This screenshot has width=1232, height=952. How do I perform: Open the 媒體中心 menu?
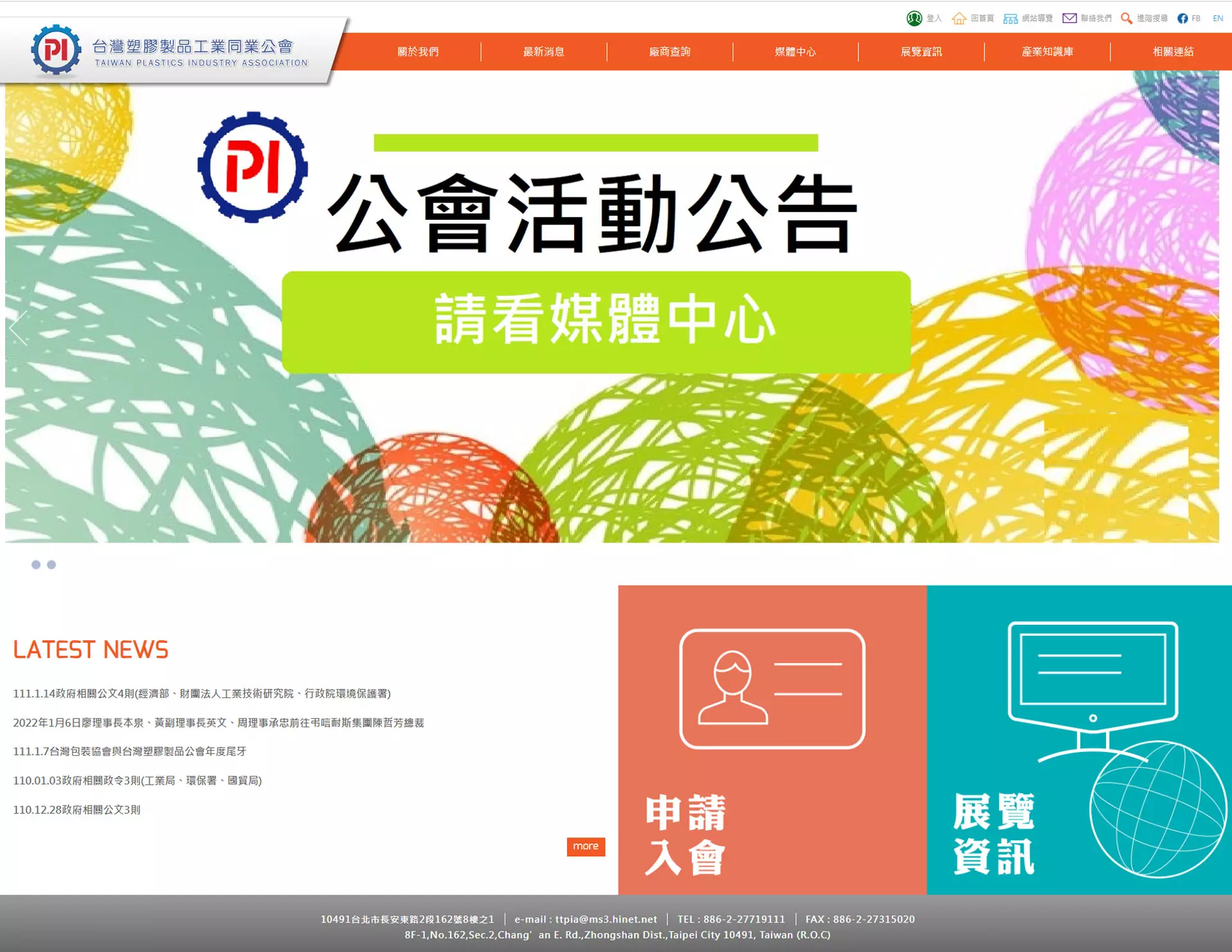click(x=795, y=51)
